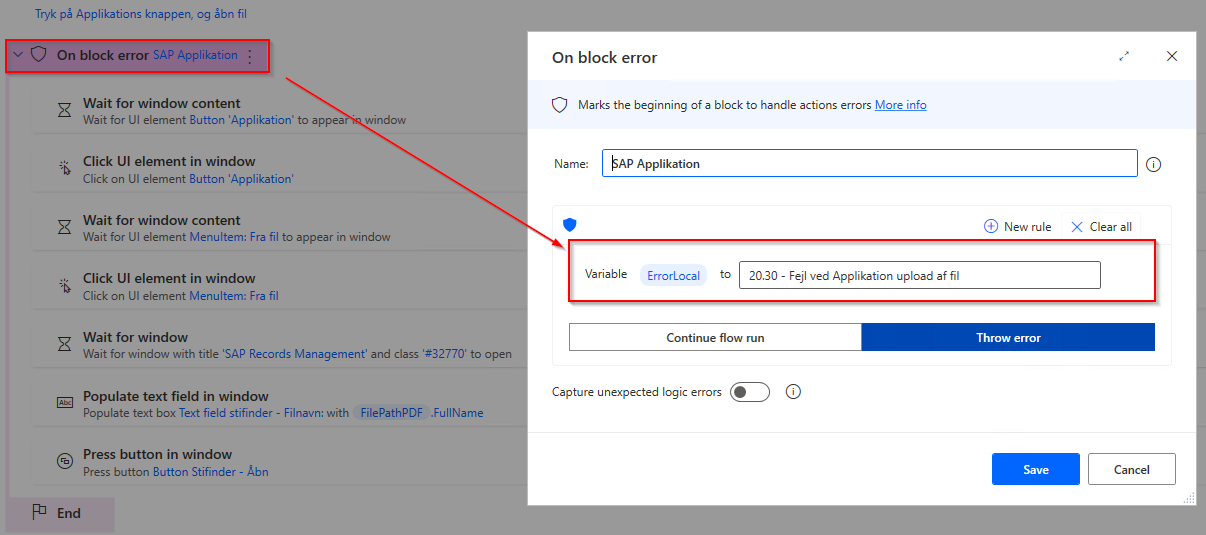Click the cursor icon of Click UI element Button 'Applikation'
This screenshot has width=1206, height=535.
point(64,169)
